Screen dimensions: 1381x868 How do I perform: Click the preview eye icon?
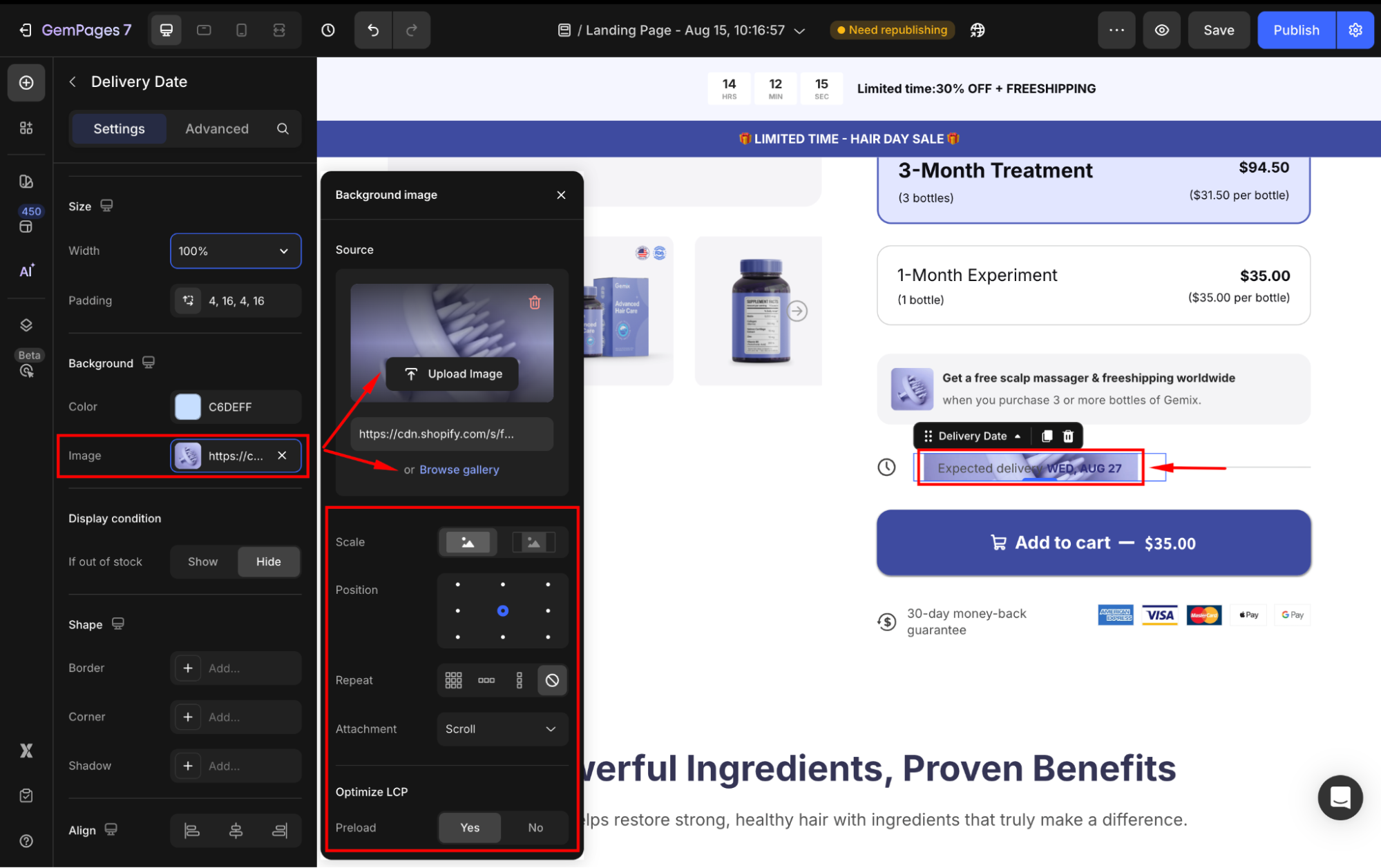[1162, 30]
